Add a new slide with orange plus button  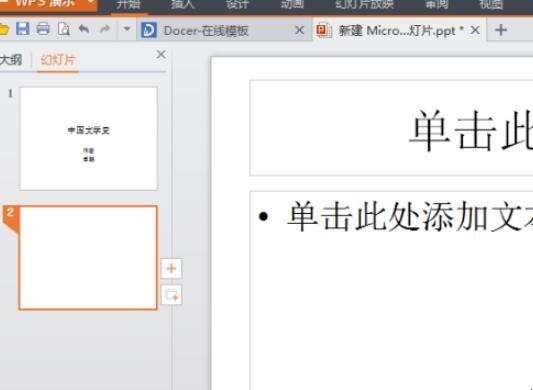click(x=171, y=269)
